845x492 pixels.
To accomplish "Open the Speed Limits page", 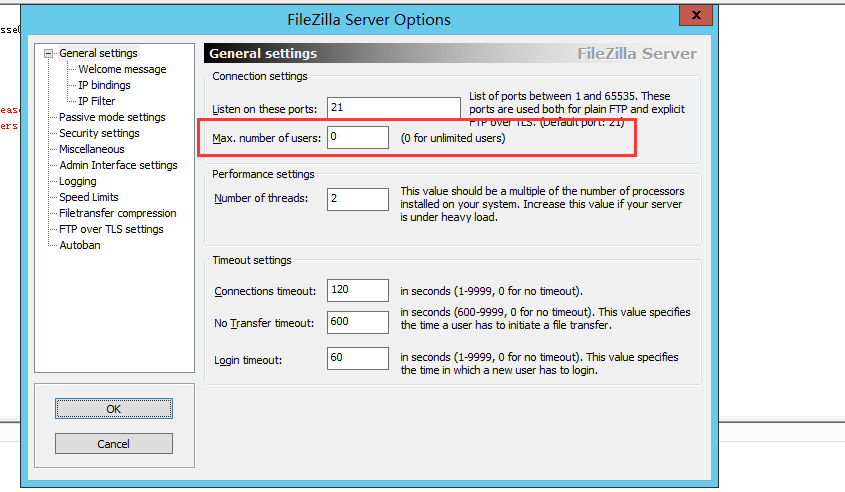I will (x=88, y=197).
